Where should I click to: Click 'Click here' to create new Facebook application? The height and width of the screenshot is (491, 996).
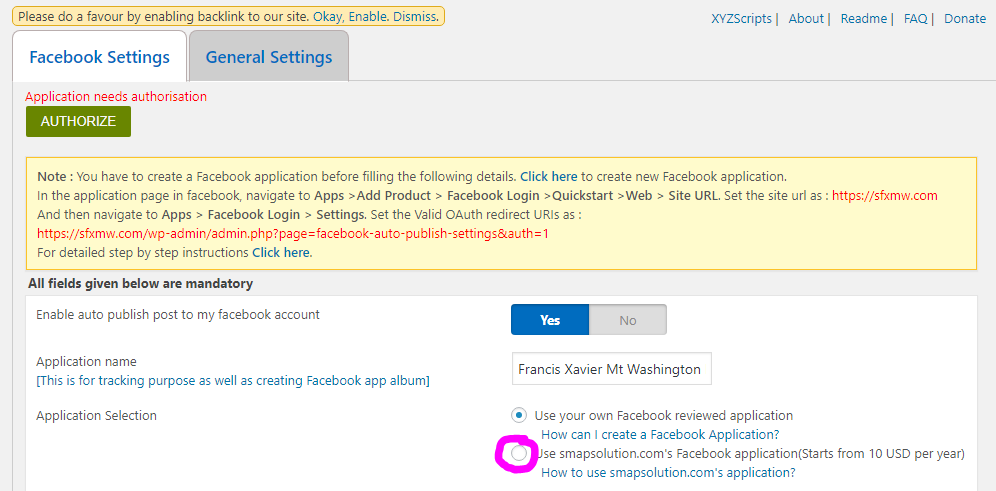548,176
